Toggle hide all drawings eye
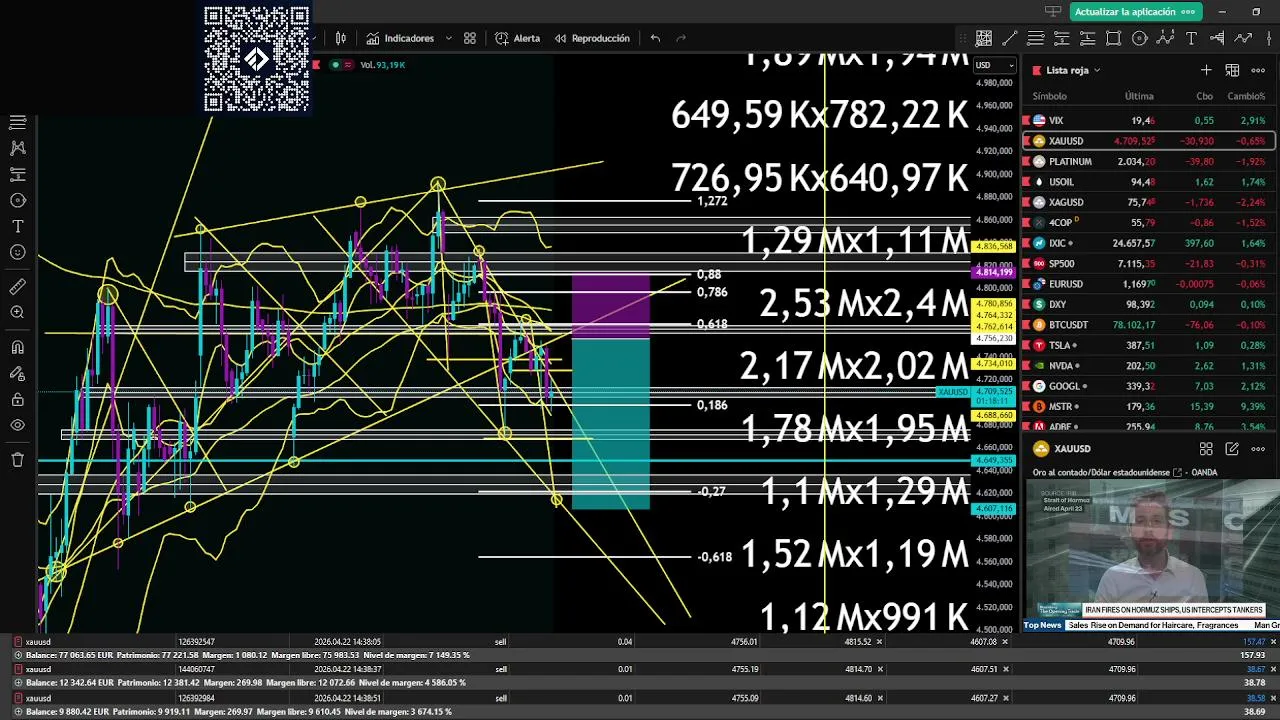1280x720 pixels. click(x=17, y=425)
